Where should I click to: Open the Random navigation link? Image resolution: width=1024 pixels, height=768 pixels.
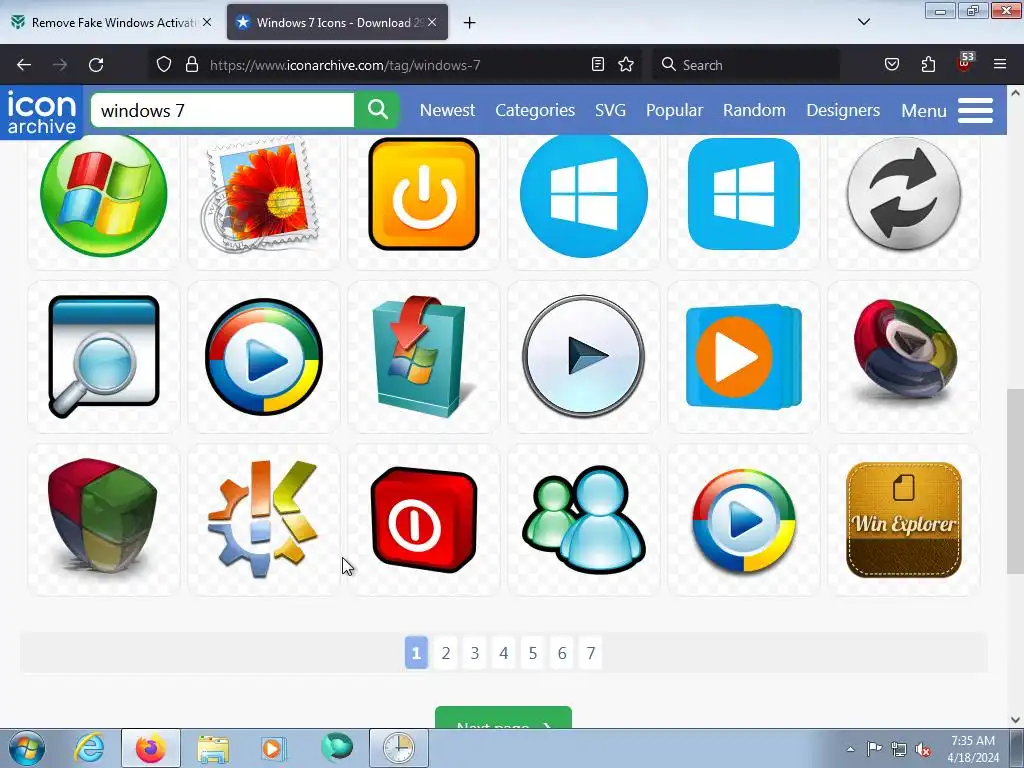tap(754, 110)
